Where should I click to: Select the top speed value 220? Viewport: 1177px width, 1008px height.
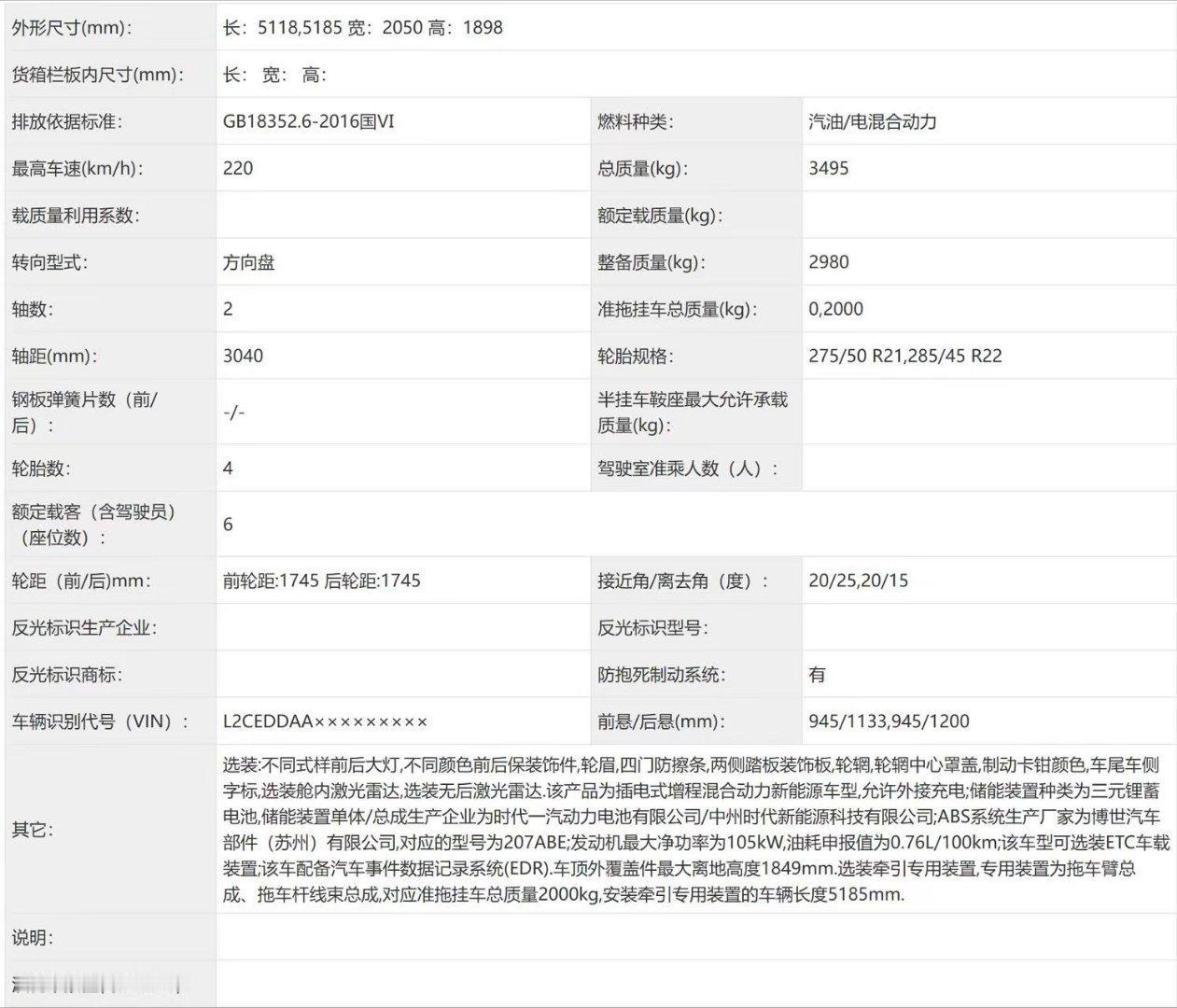(238, 169)
